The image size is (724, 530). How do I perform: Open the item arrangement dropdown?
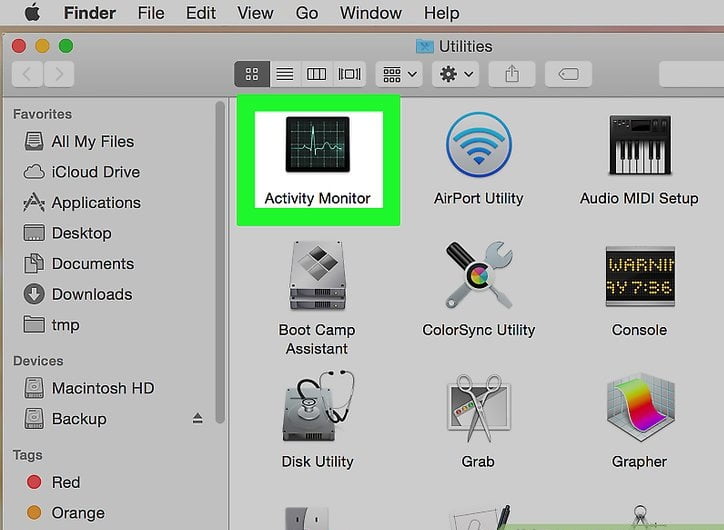pos(399,74)
